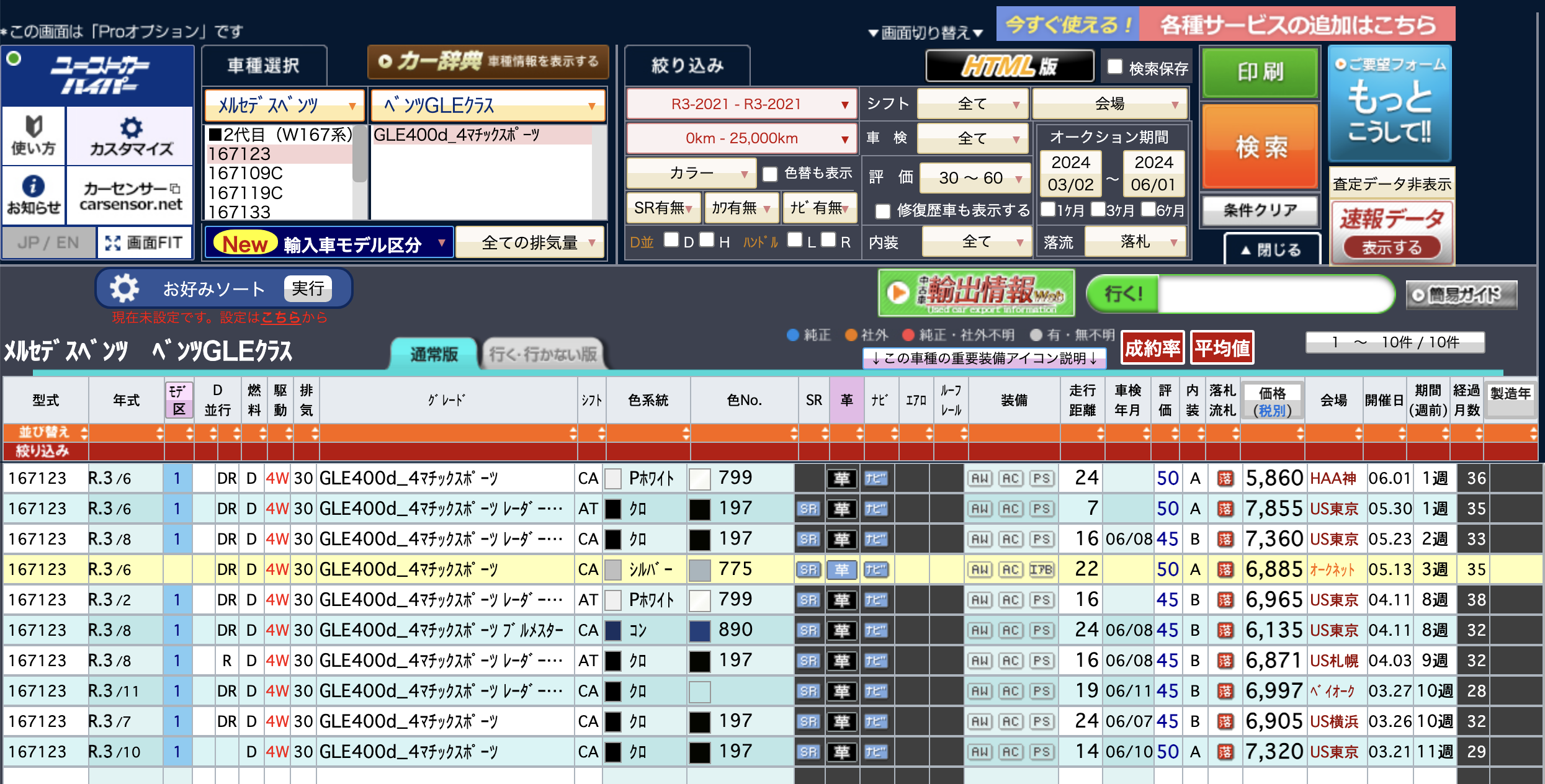The image size is (1545, 784).
Task: Click the ナビ icon in the 7,360 row
Action: (x=876, y=540)
